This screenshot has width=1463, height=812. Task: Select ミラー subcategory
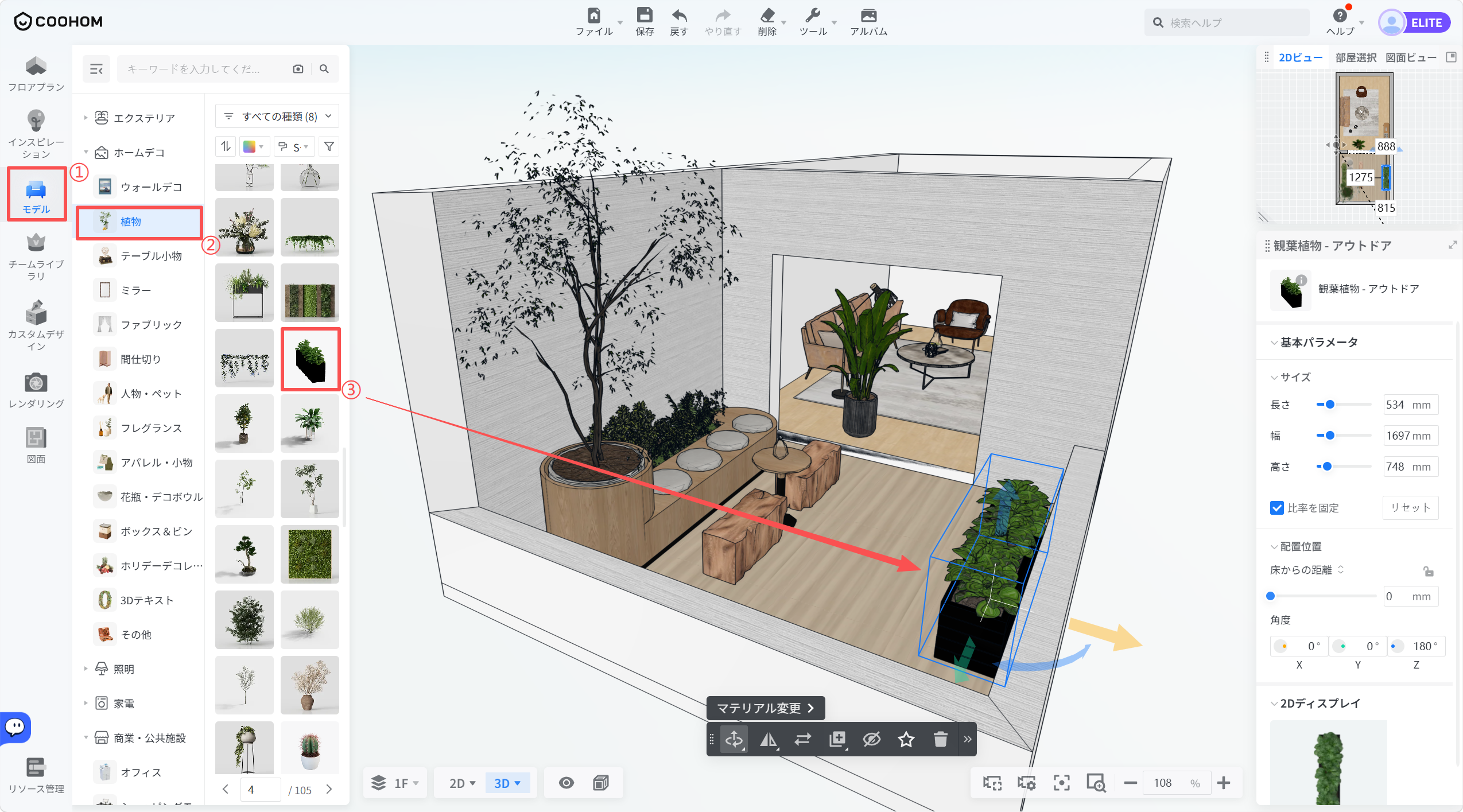coord(139,290)
